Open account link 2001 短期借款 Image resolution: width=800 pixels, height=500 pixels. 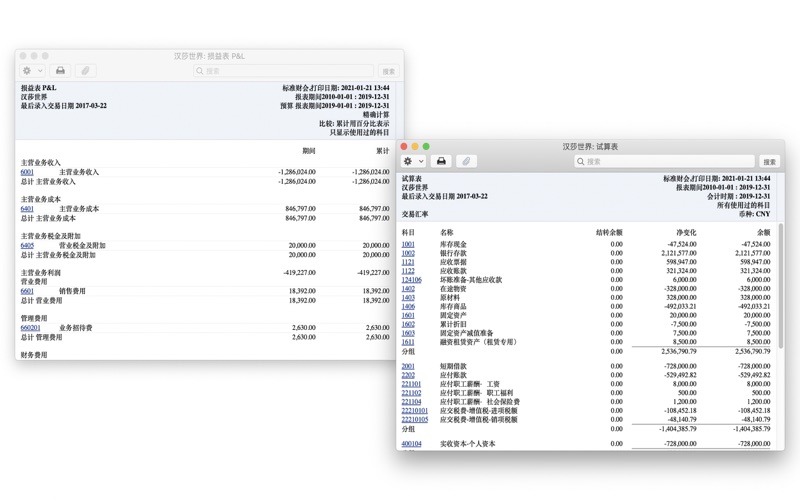point(408,366)
